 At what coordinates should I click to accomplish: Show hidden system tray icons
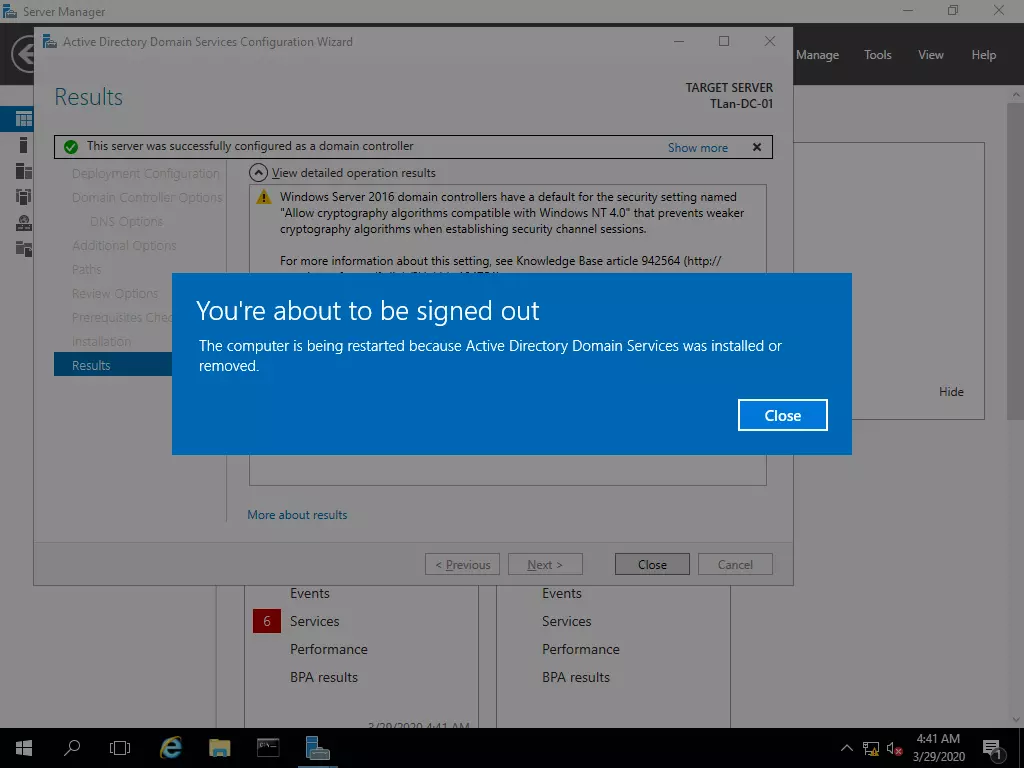[846, 748]
